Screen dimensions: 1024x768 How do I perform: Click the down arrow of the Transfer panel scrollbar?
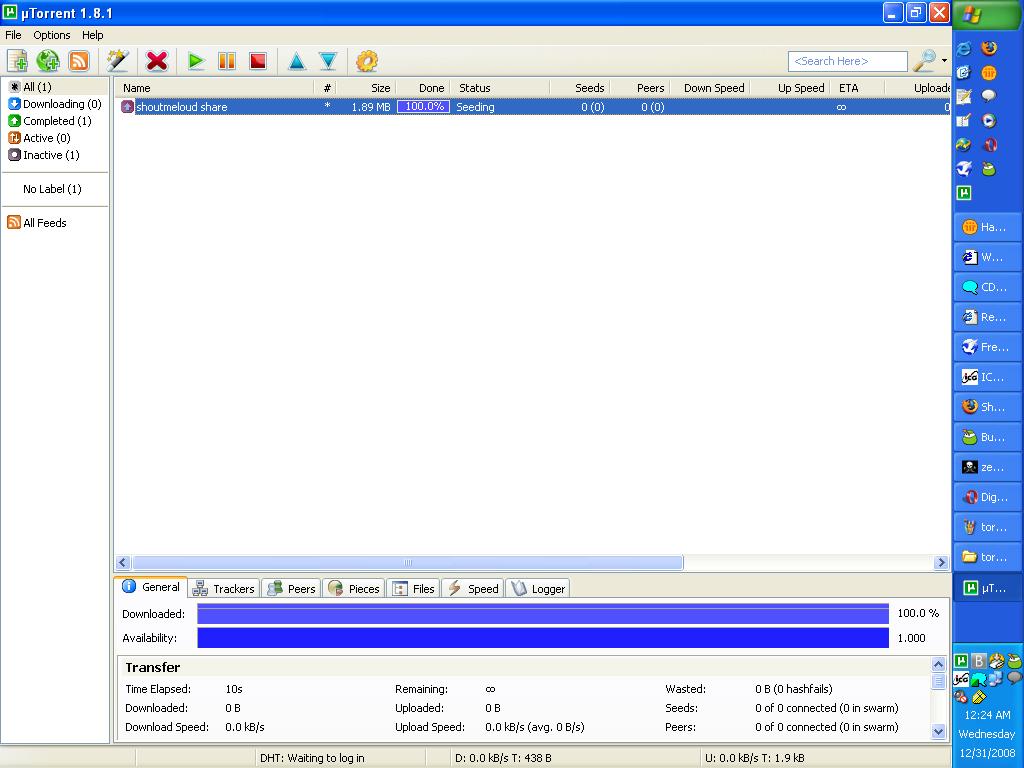938,731
